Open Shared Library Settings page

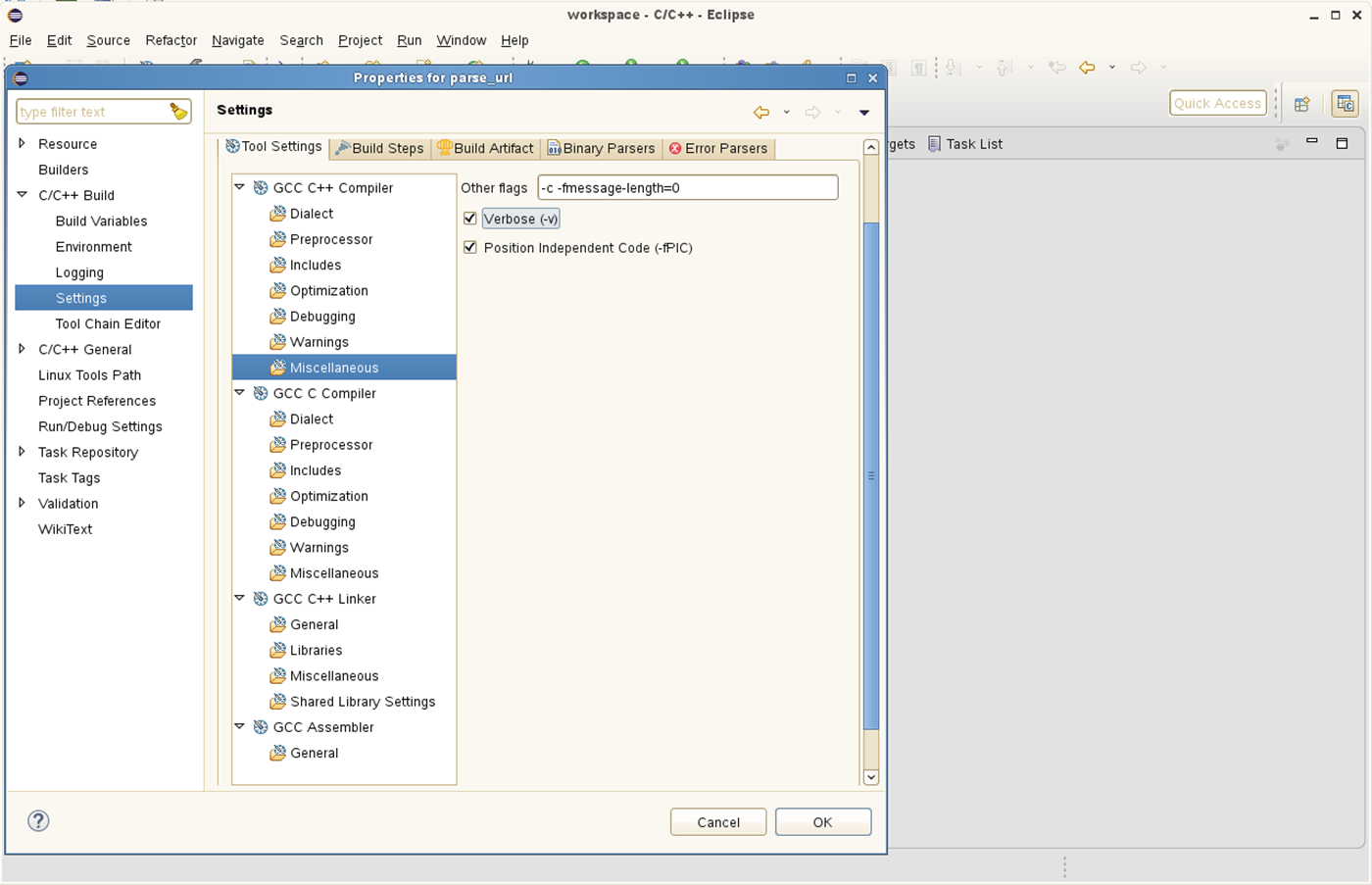click(363, 702)
